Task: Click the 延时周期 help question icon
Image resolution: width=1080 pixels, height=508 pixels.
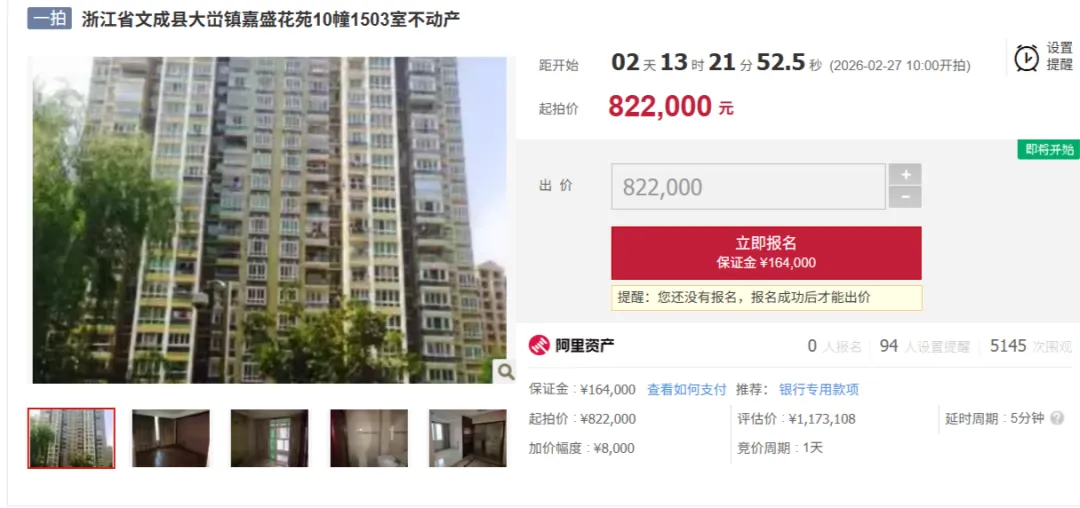Action: point(1057,419)
